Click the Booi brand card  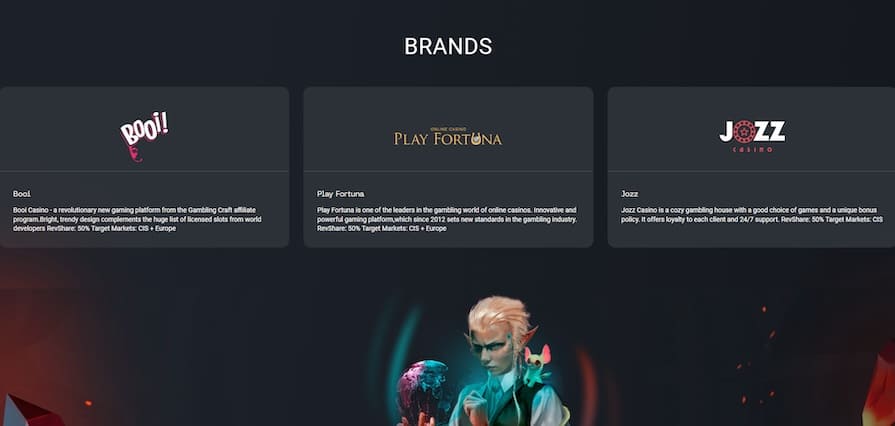click(144, 167)
